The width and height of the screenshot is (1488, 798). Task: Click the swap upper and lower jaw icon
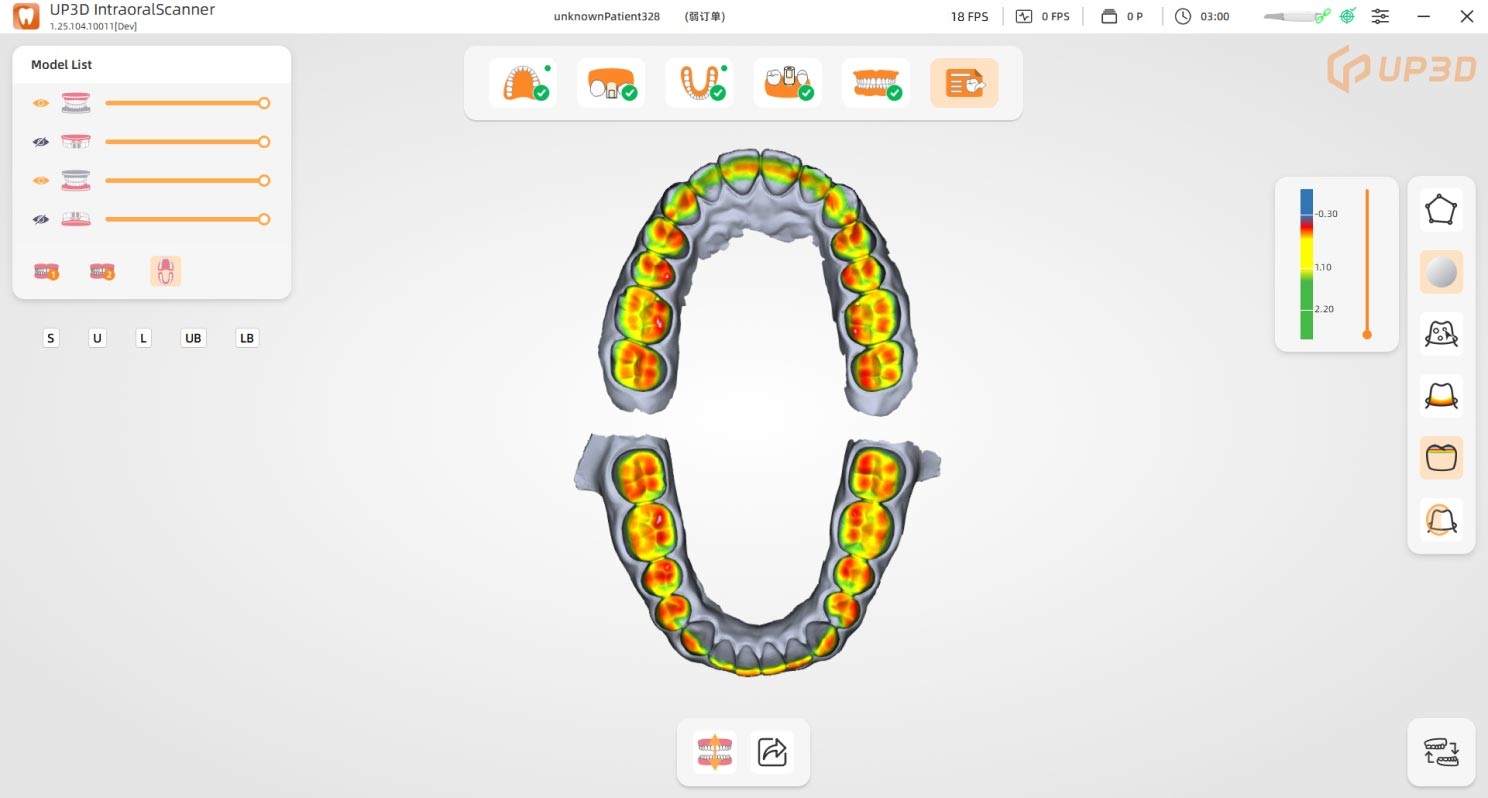click(x=1441, y=752)
